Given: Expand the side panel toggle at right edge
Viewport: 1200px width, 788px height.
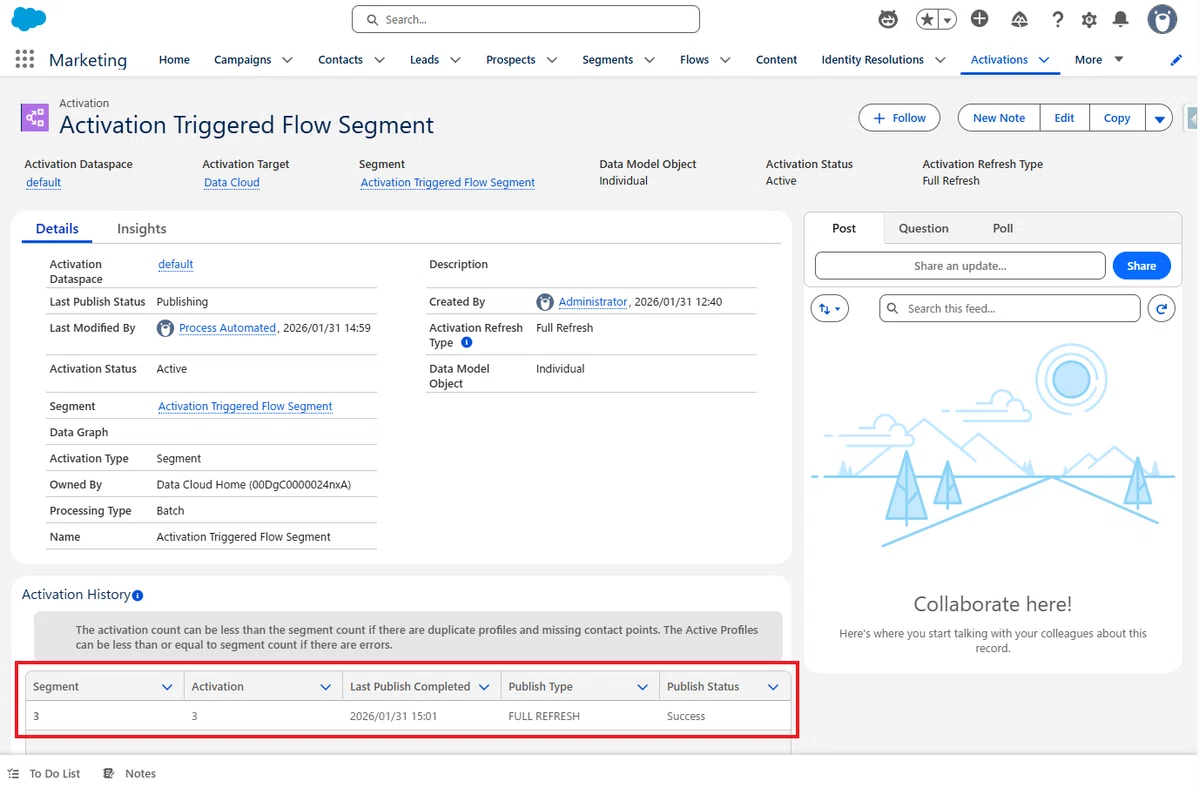Looking at the screenshot, I should tap(1191, 118).
